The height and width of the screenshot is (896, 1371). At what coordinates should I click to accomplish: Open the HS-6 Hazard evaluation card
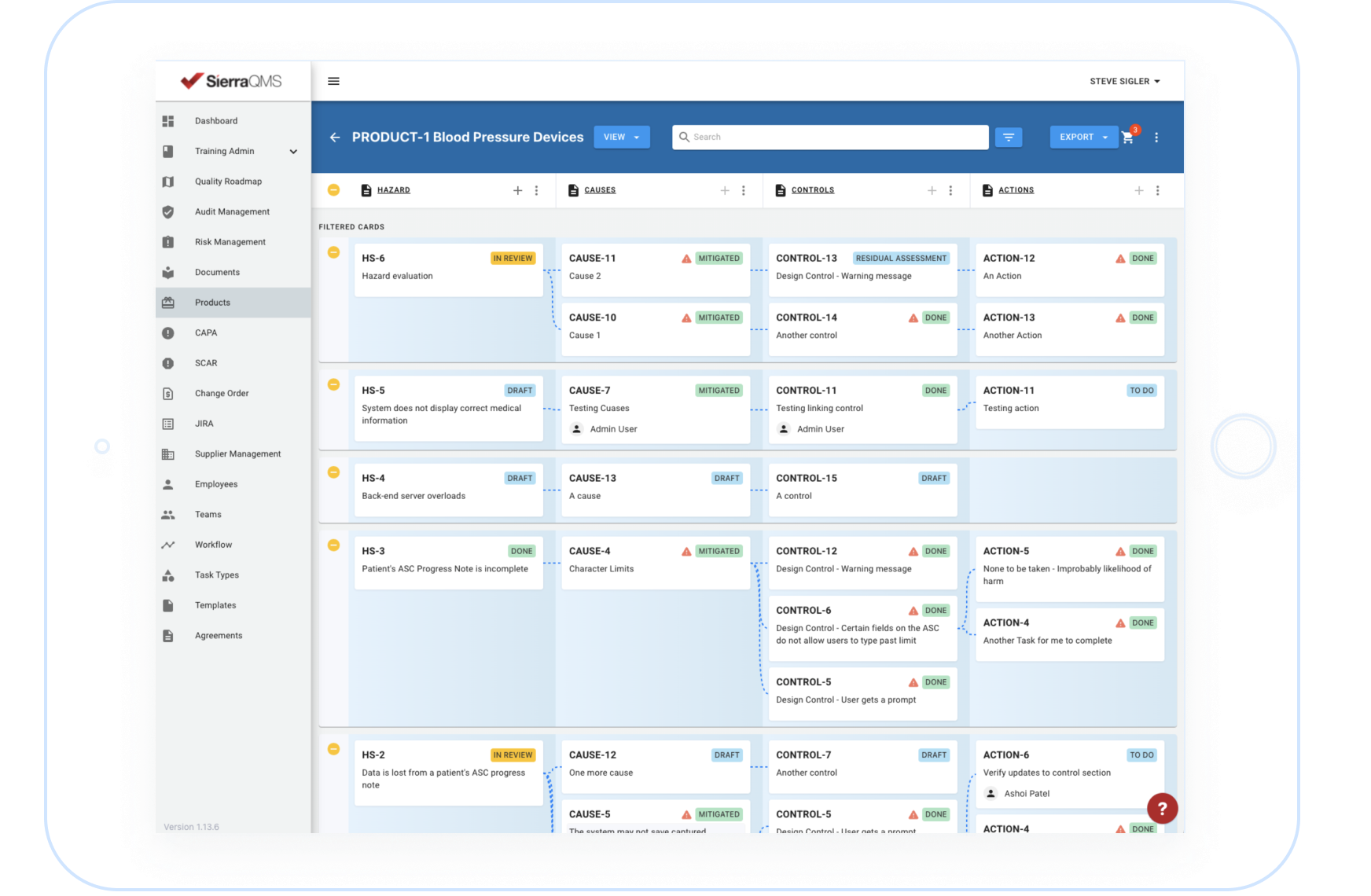pyautogui.click(x=448, y=270)
